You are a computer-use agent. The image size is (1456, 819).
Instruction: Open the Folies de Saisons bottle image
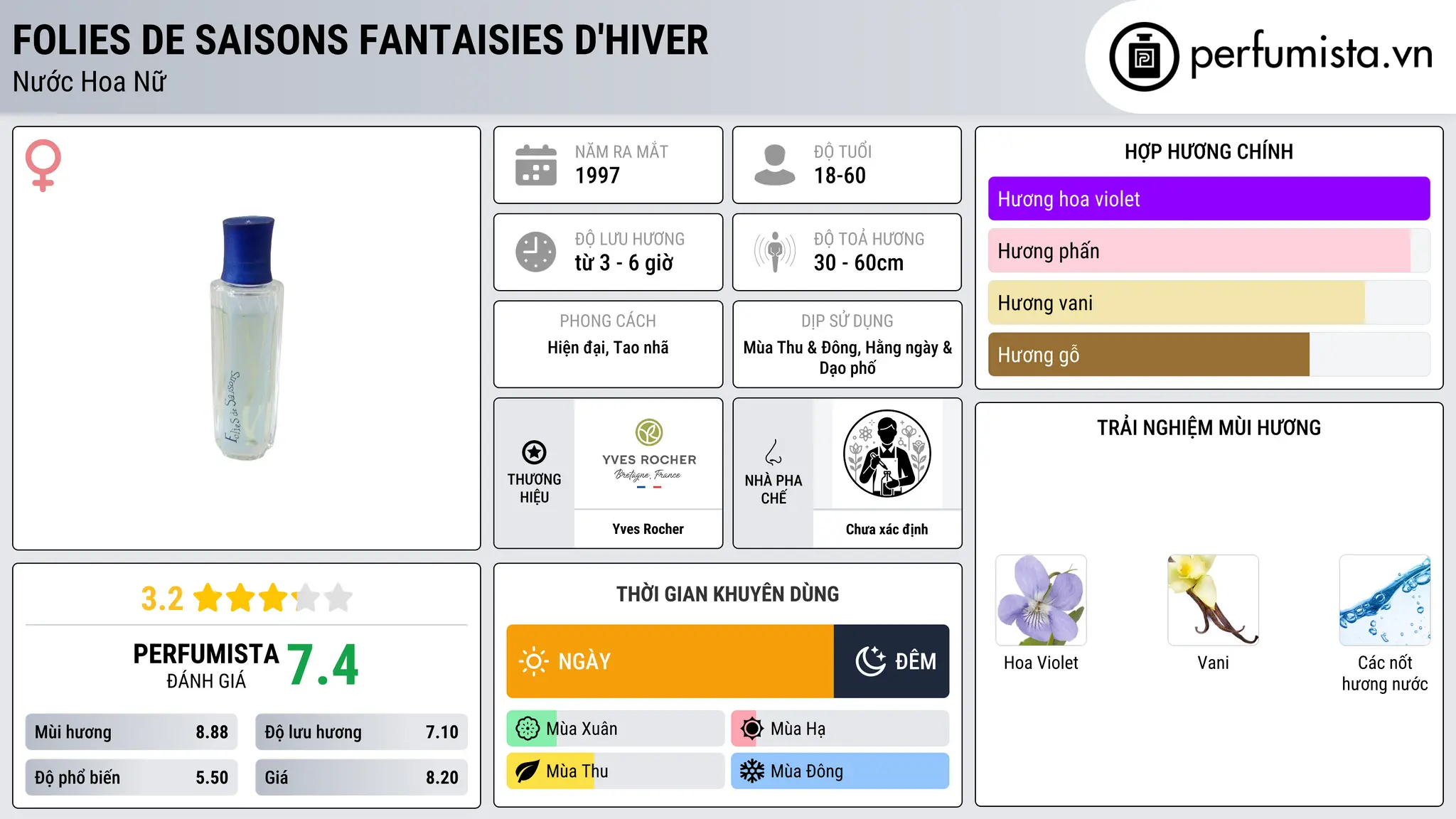tap(247, 338)
